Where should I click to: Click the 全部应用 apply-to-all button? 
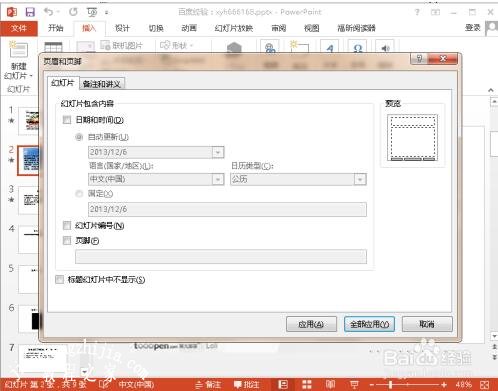tap(369, 324)
